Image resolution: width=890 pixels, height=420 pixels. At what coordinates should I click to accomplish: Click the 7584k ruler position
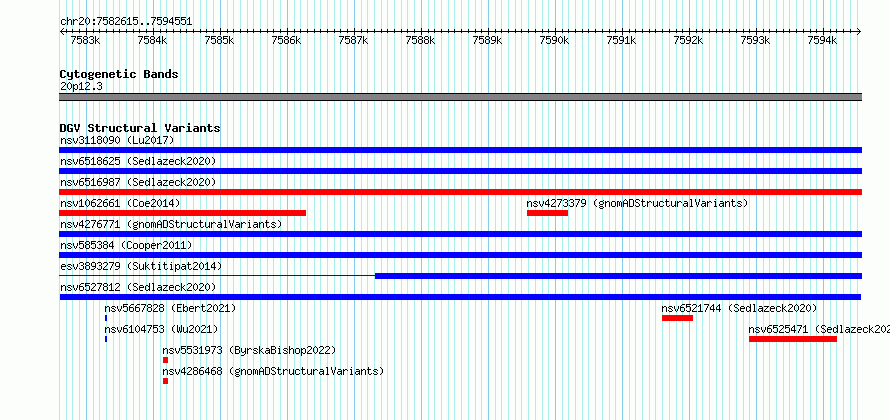coord(152,40)
